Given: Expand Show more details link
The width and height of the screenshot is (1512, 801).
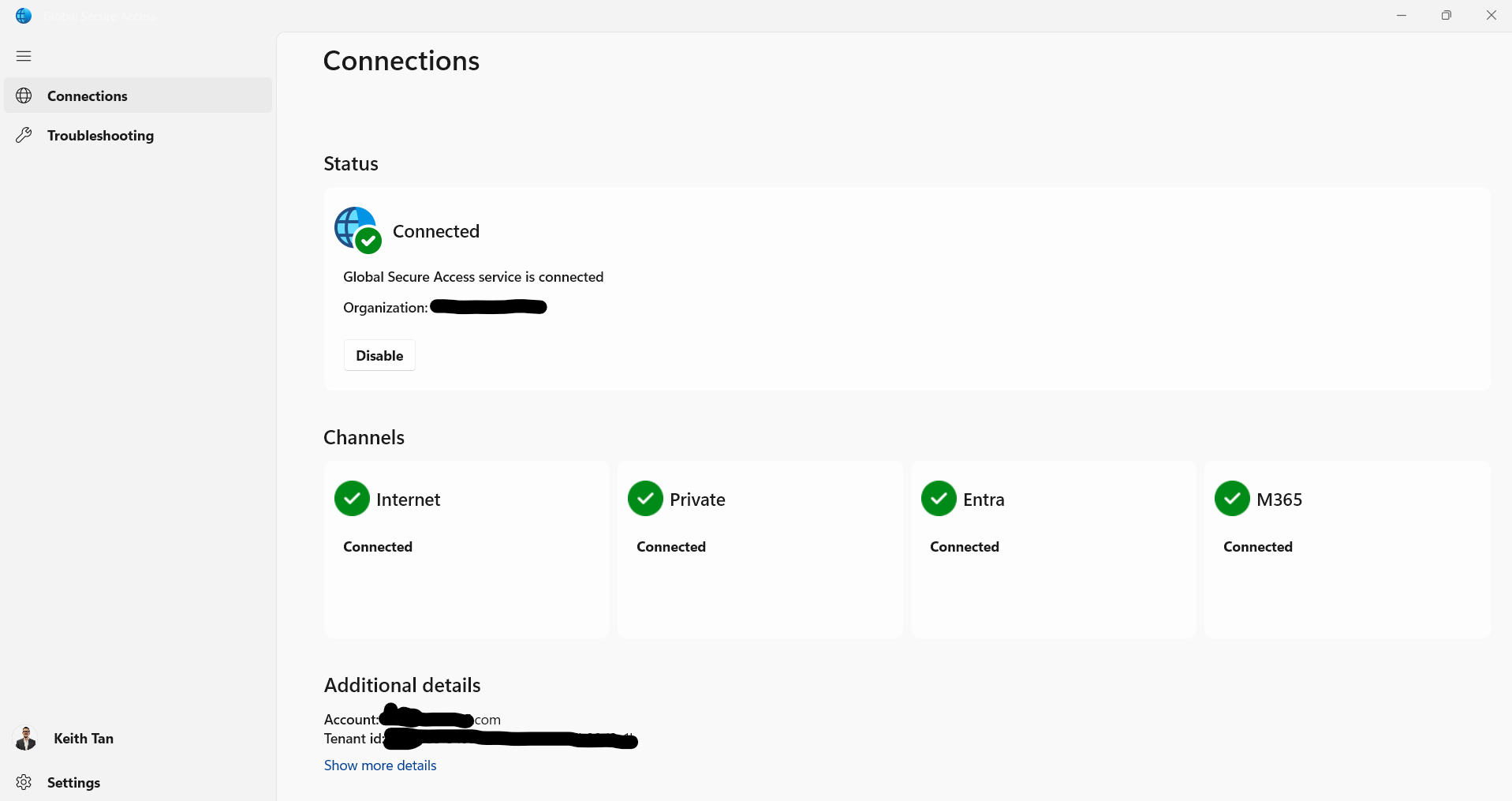Looking at the screenshot, I should click(x=380, y=765).
